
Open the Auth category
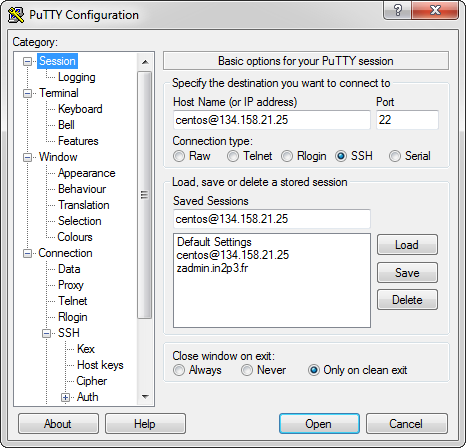(87, 397)
